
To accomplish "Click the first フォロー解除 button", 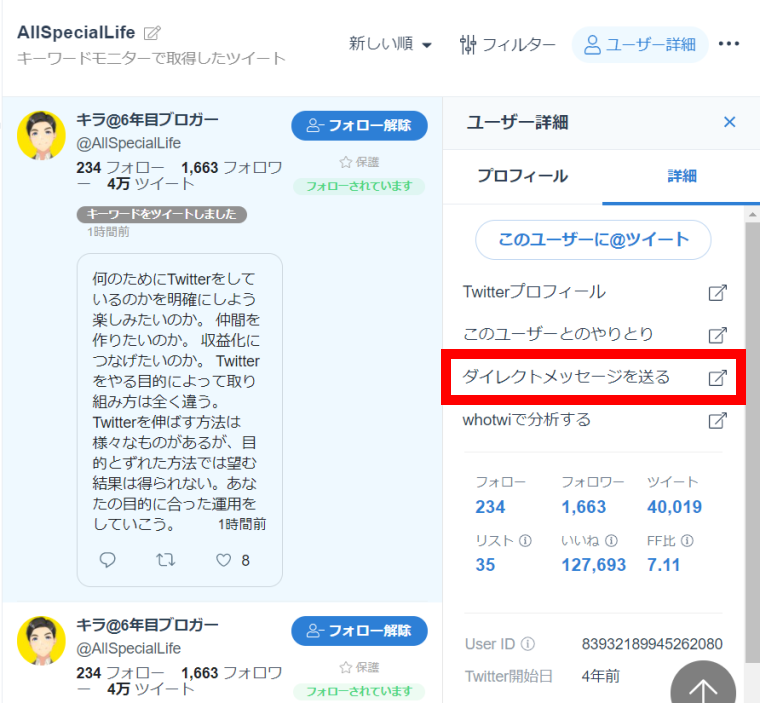I will (359, 126).
